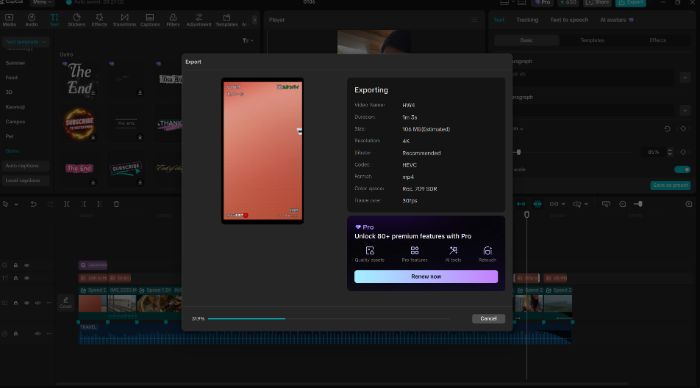Select the Basic sub-tab
The width and height of the screenshot is (700, 388).
526,40
